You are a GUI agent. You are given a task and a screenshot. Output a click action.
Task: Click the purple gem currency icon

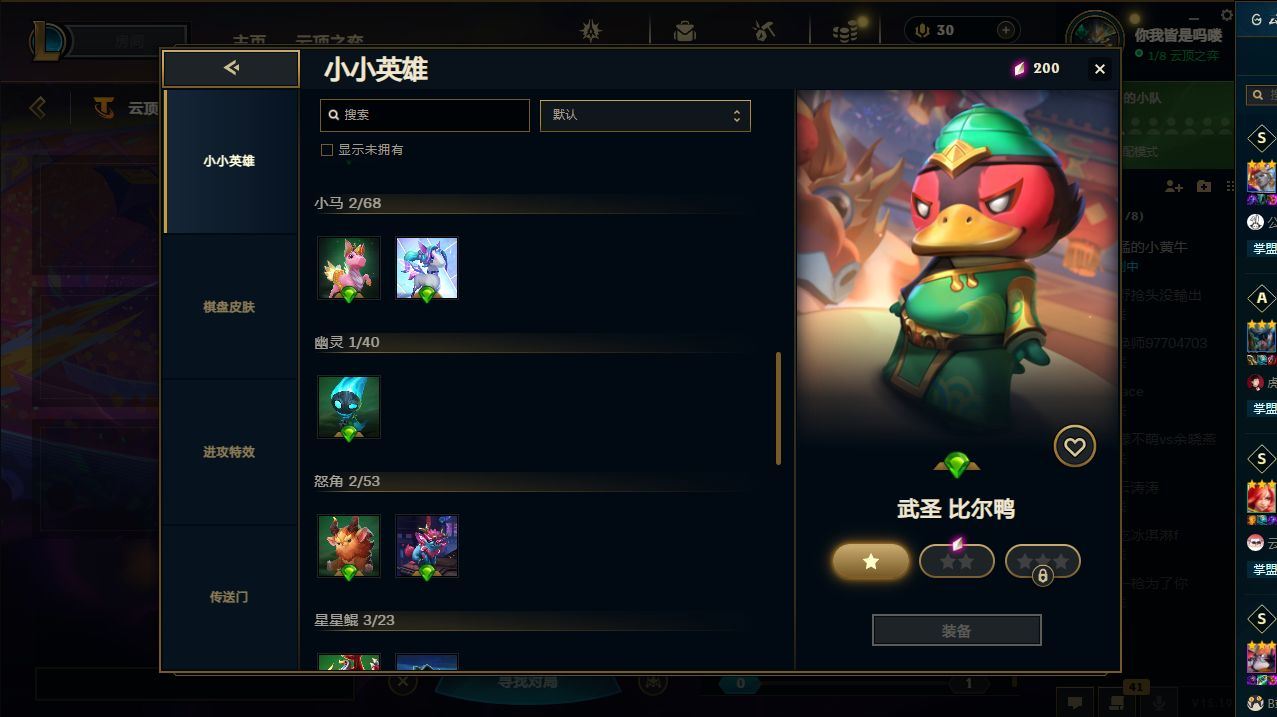(1019, 68)
